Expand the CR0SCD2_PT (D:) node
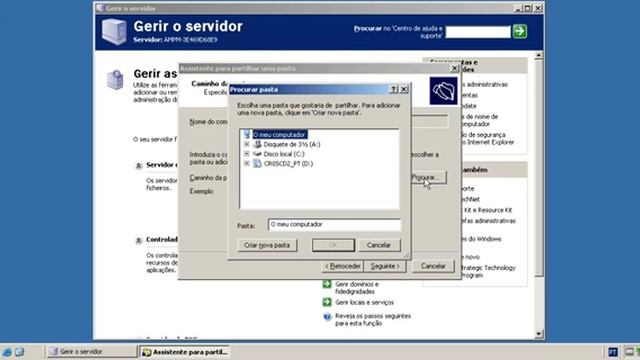 click(247, 164)
